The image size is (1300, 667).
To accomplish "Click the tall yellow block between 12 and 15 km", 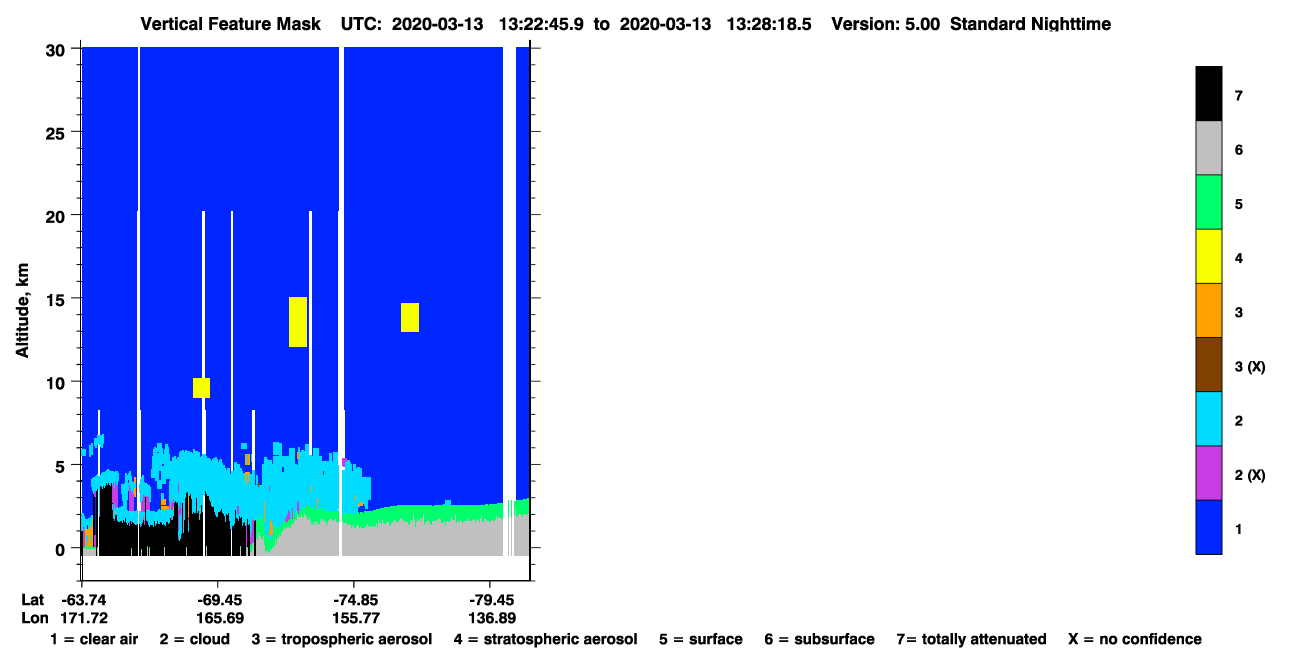I will pos(298,322).
